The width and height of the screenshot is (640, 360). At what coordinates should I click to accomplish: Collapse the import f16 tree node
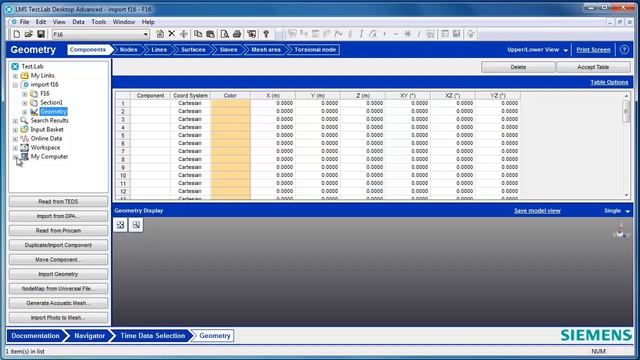point(15,85)
